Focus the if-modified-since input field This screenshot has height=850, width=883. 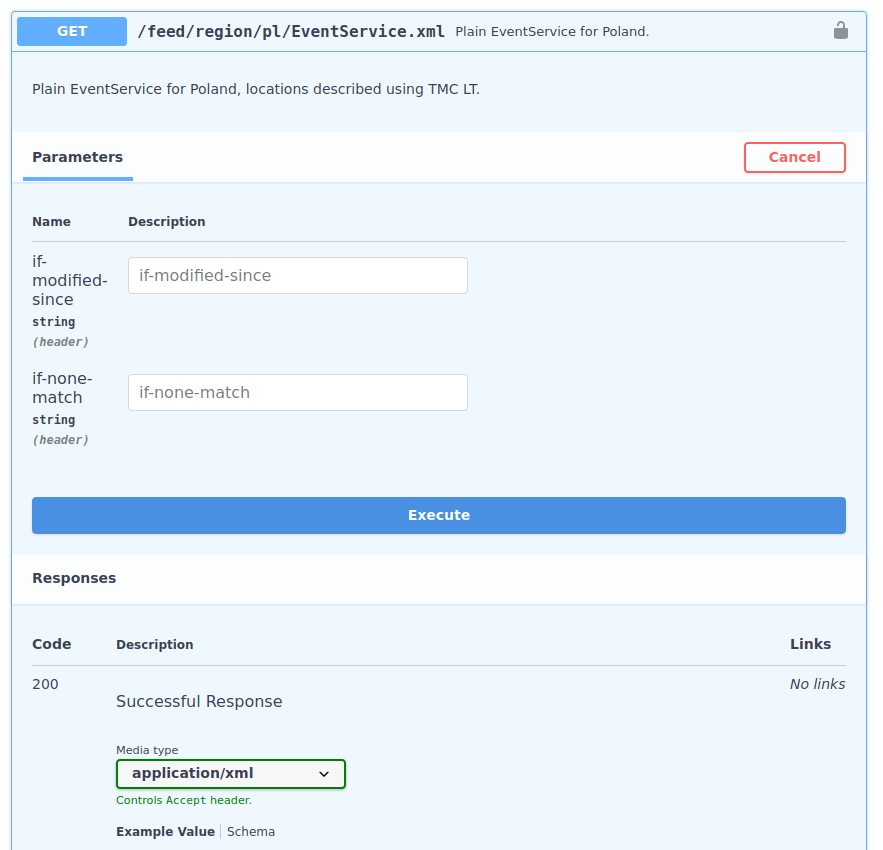tap(297, 275)
